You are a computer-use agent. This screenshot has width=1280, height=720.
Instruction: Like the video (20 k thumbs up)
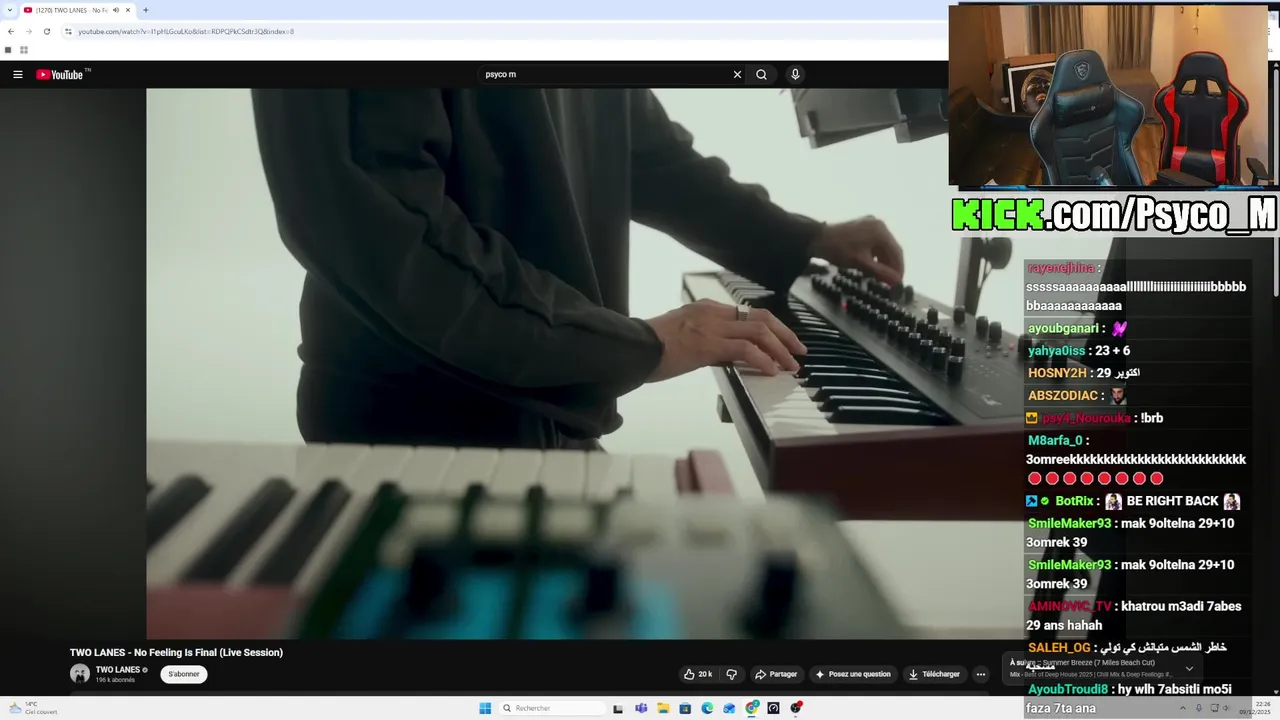click(x=698, y=674)
